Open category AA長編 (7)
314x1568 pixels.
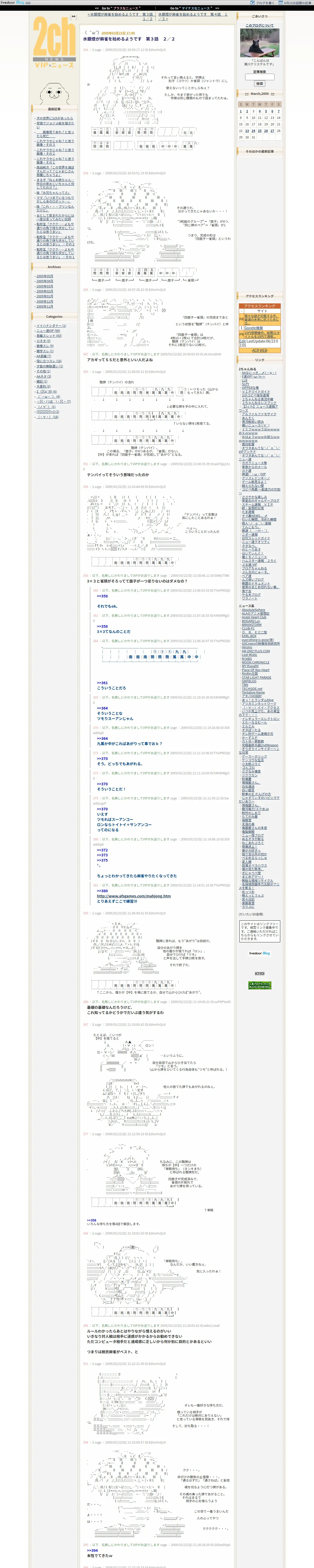click(44, 356)
